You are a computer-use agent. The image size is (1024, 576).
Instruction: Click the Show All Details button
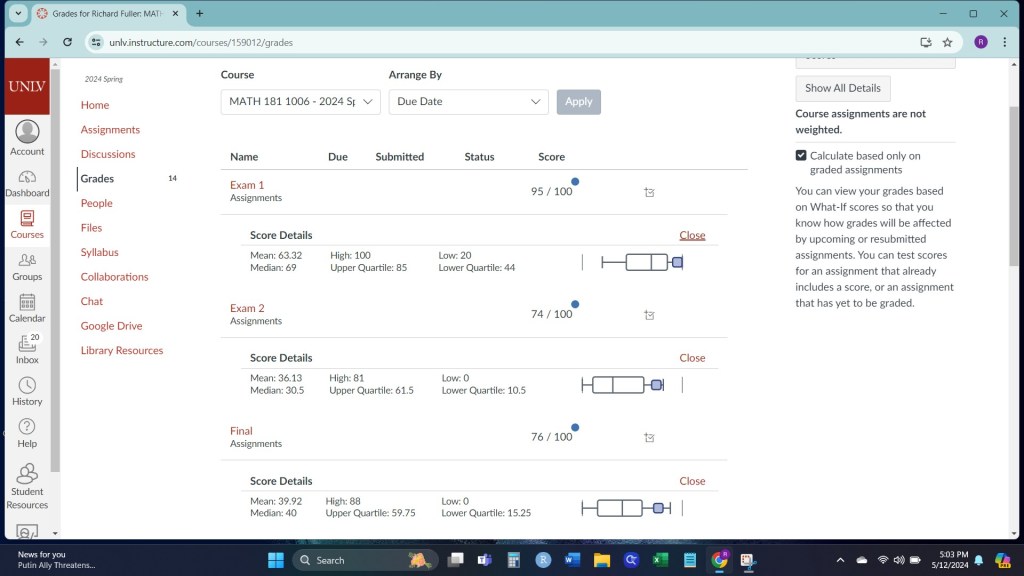[843, 88]
